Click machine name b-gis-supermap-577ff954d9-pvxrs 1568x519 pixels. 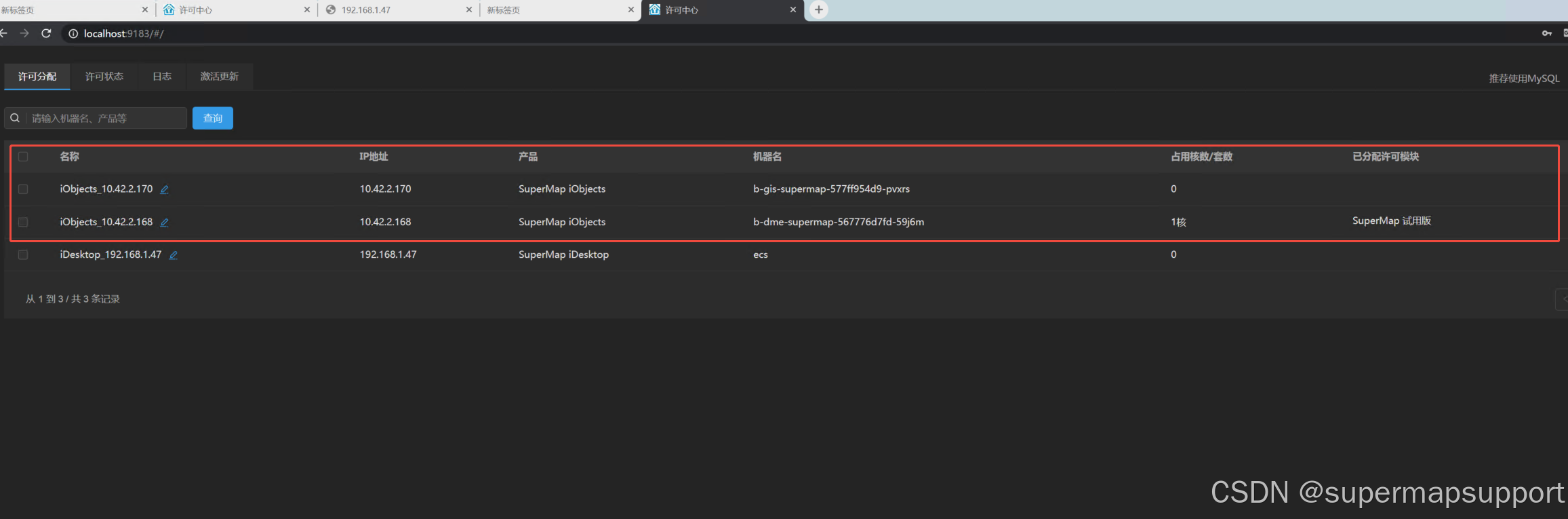(831, 189)
